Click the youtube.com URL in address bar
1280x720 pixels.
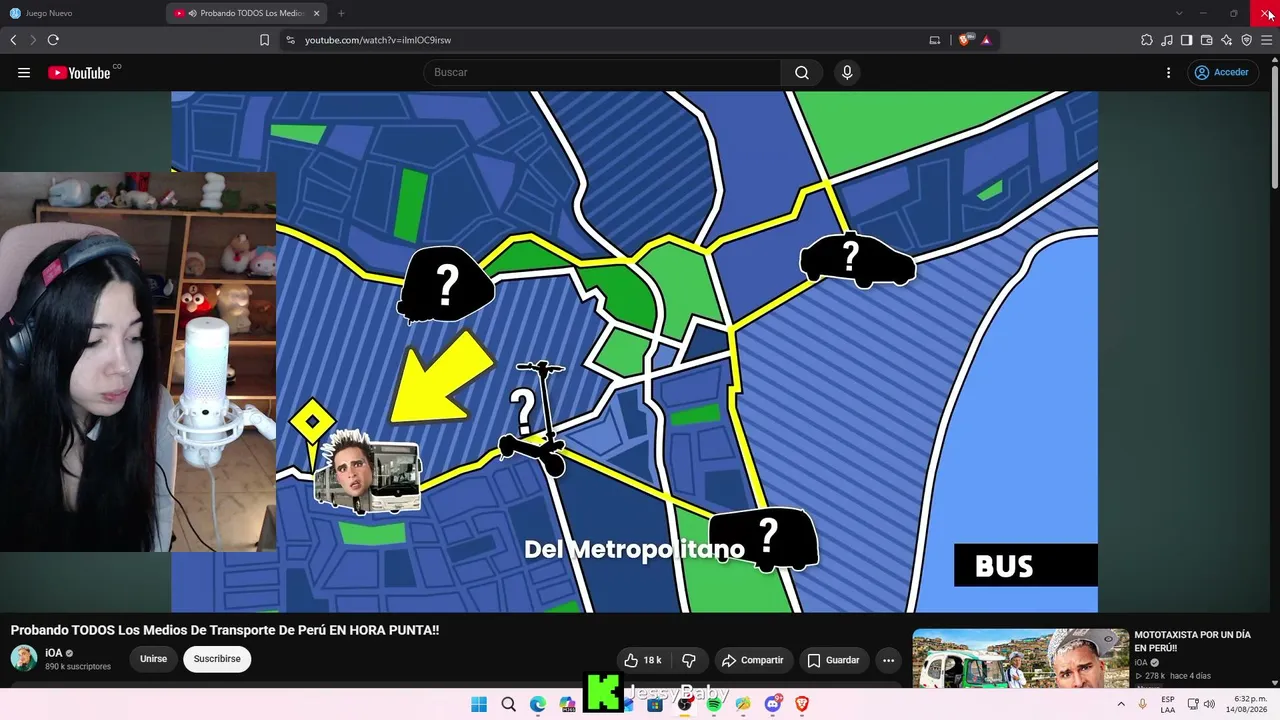378,40
